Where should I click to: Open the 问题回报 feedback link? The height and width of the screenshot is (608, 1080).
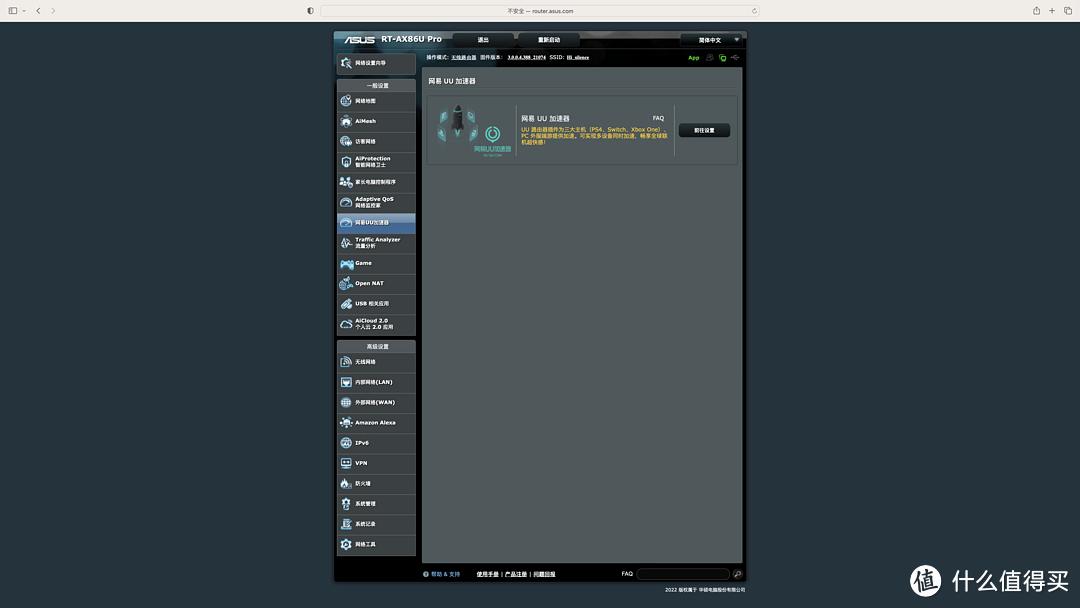[x=544, y=574]
